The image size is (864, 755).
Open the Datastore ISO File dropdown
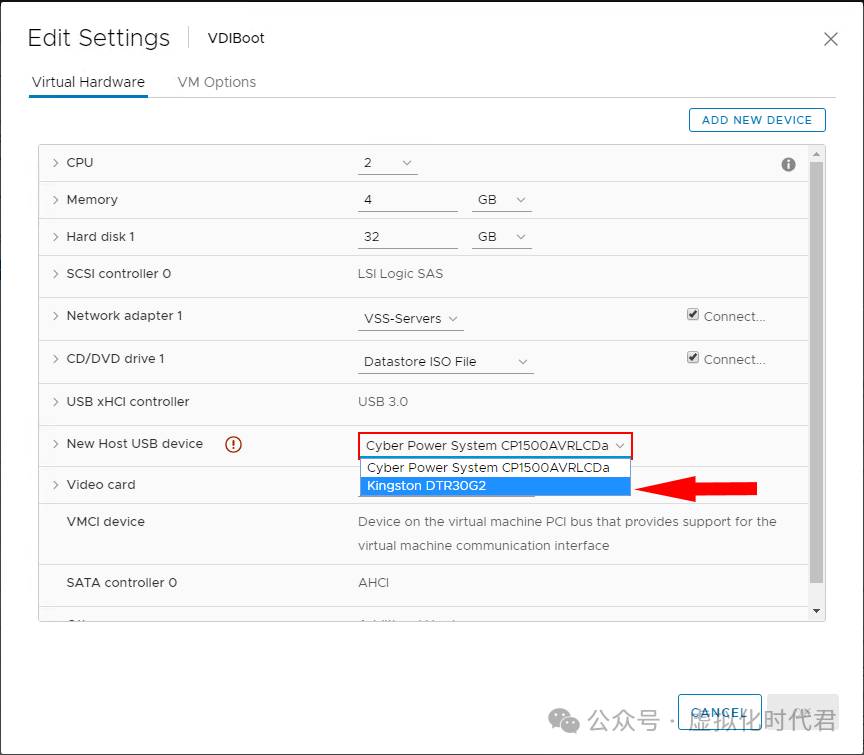(445, 362)
